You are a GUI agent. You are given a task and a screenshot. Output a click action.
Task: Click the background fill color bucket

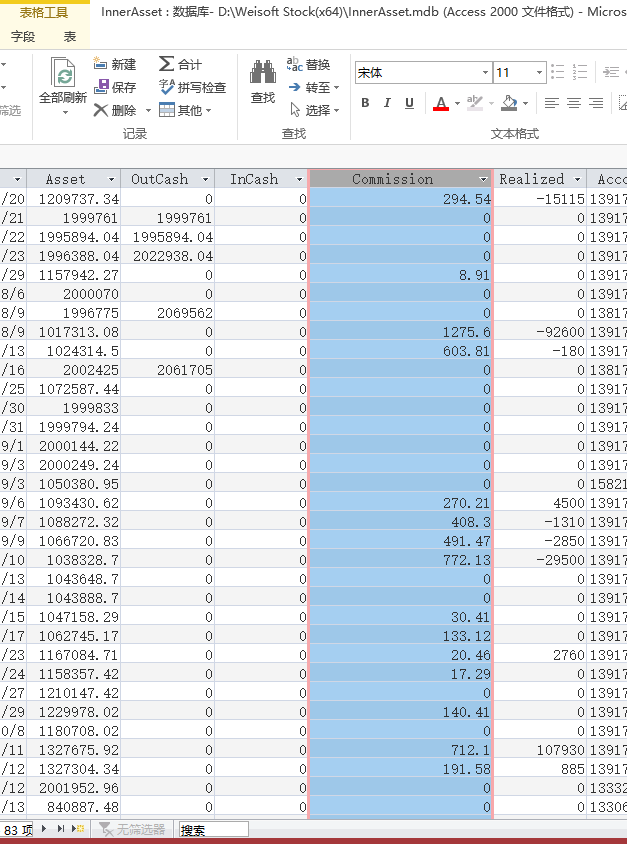coord(509,103)
